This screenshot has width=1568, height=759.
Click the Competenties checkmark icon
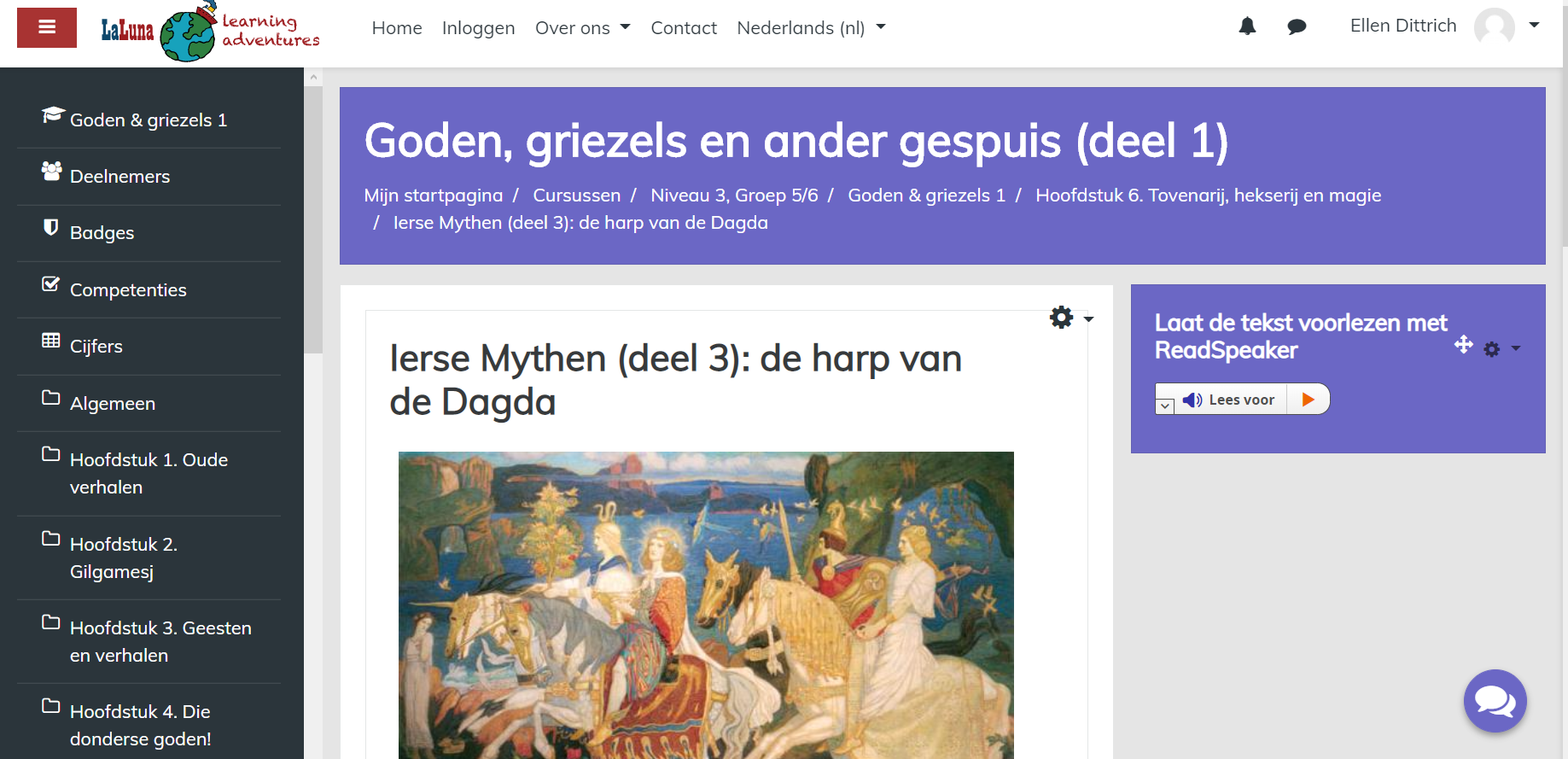51,283
